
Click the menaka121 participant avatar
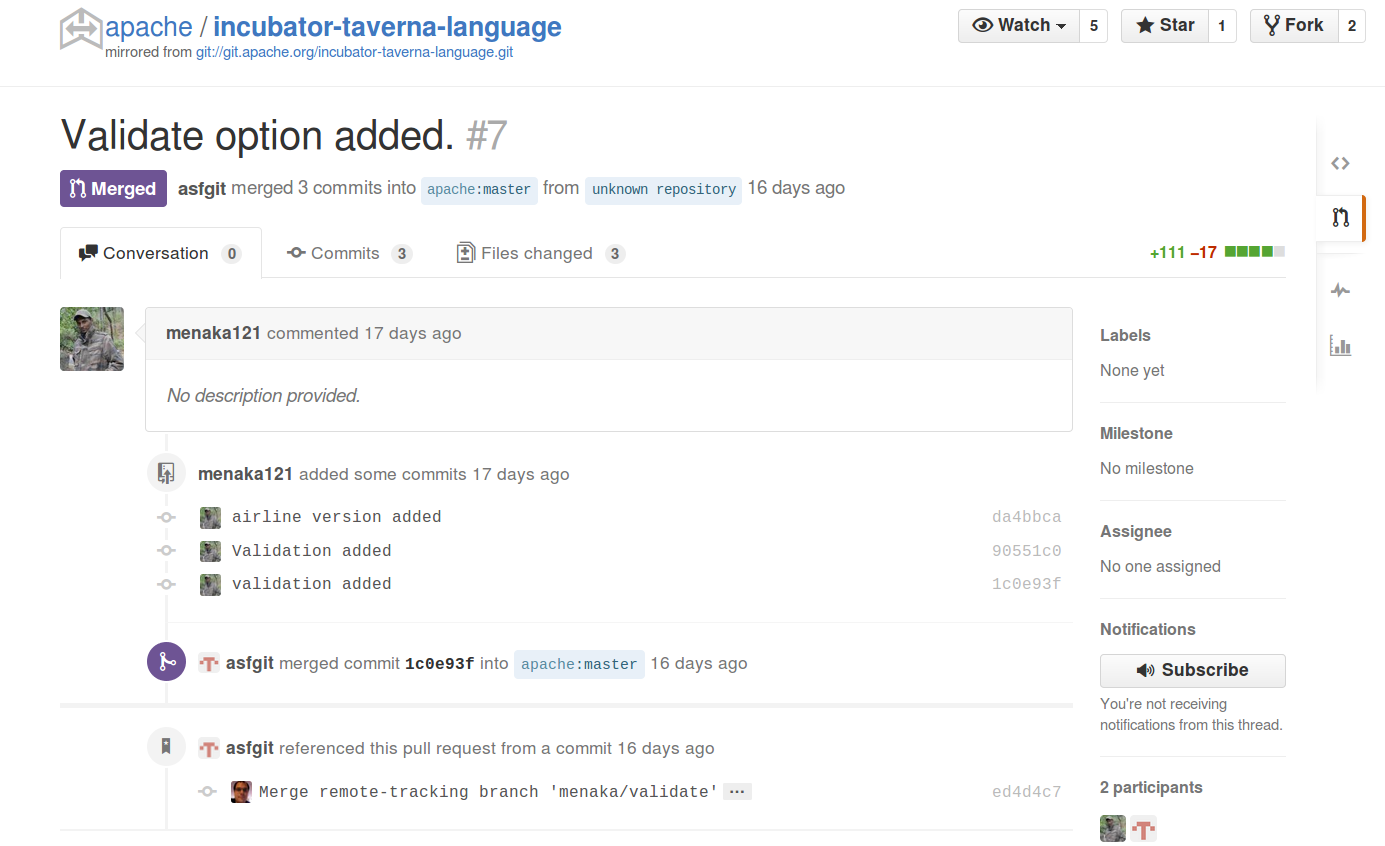click(1113, 828)
